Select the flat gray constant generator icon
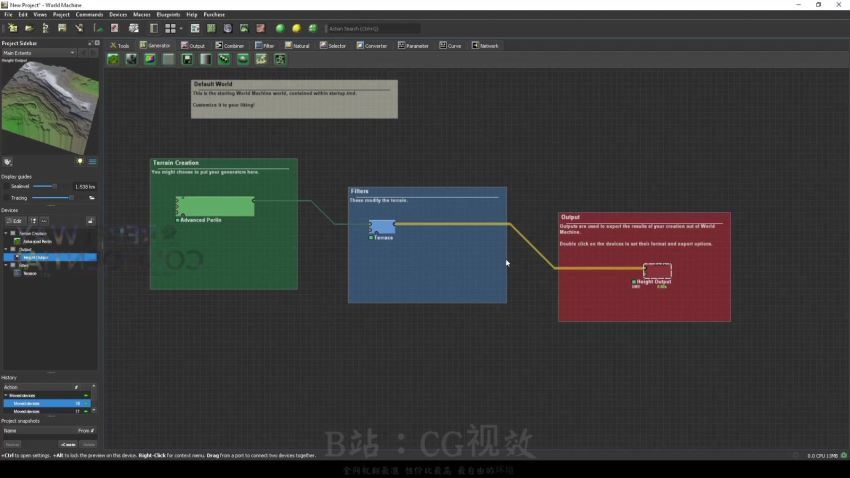850x478 pixels. click(169, 59)
